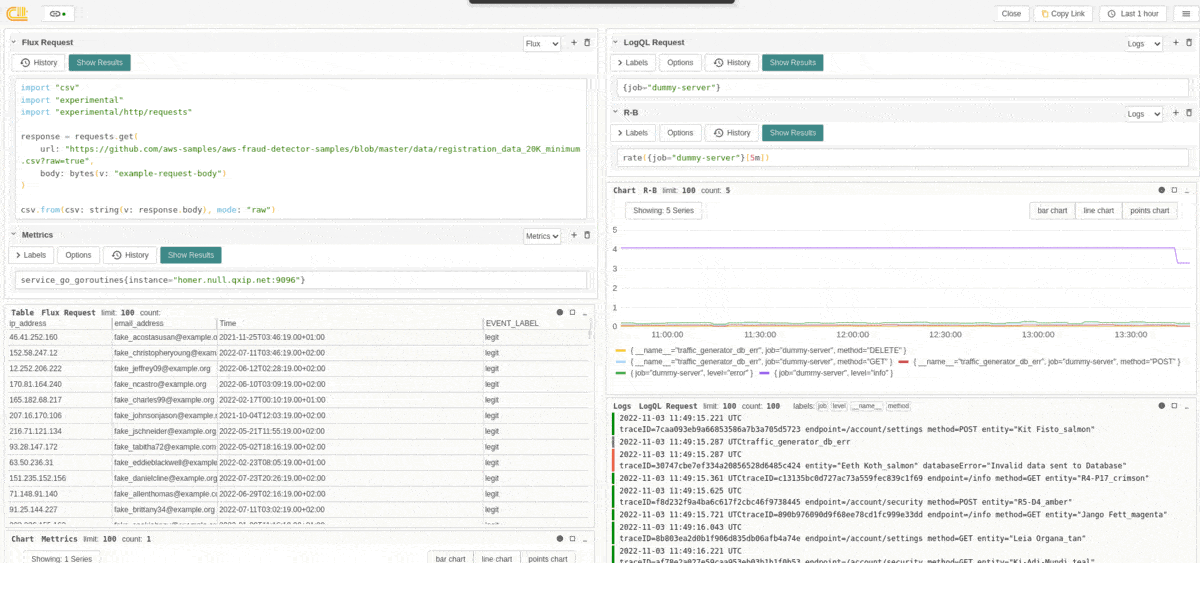This screenshot has height=612, width=1200.
Task: Add a query using LogQL Request plus icon
Action: 1175,43
